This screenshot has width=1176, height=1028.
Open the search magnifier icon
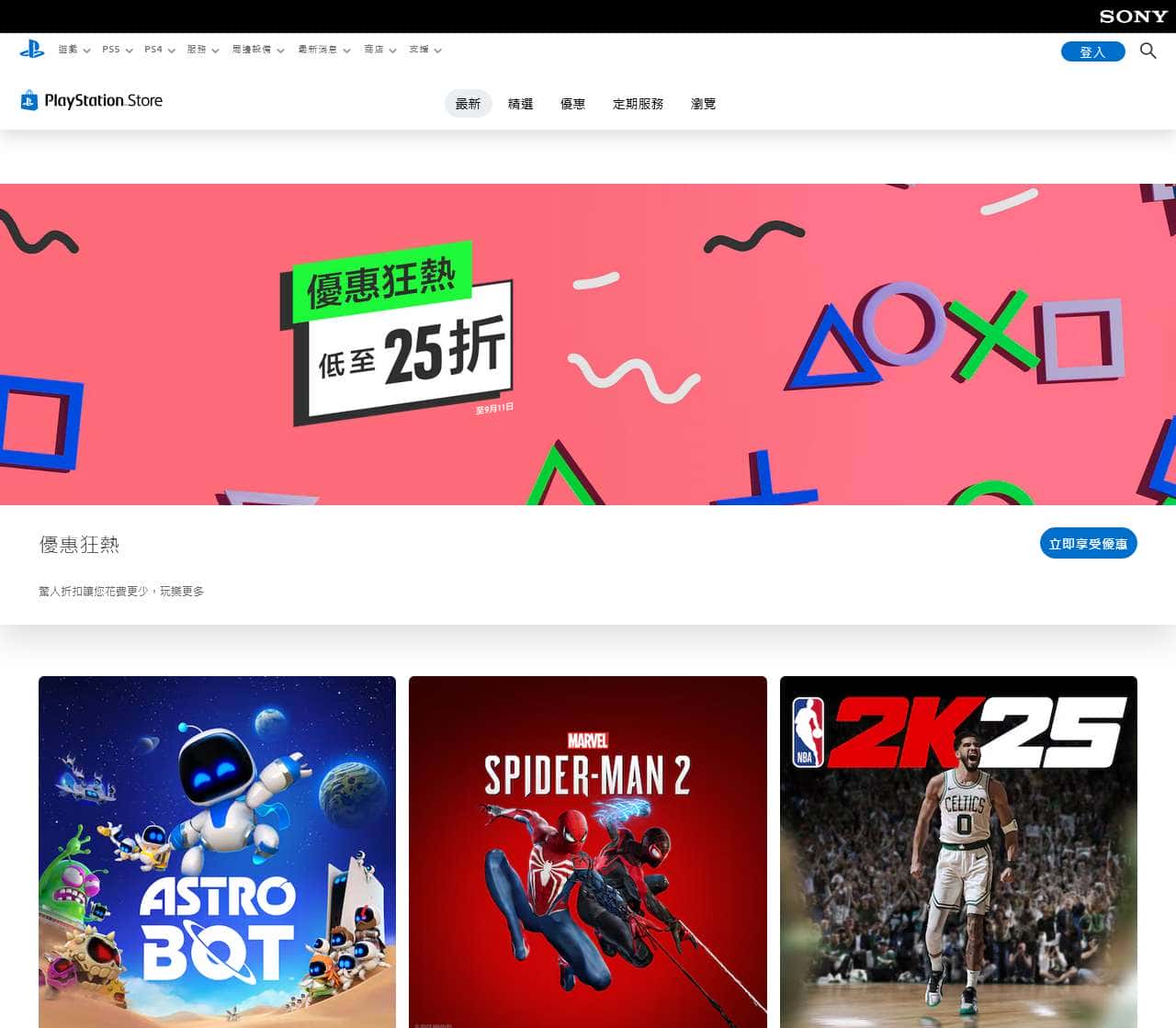[1148, 51]
